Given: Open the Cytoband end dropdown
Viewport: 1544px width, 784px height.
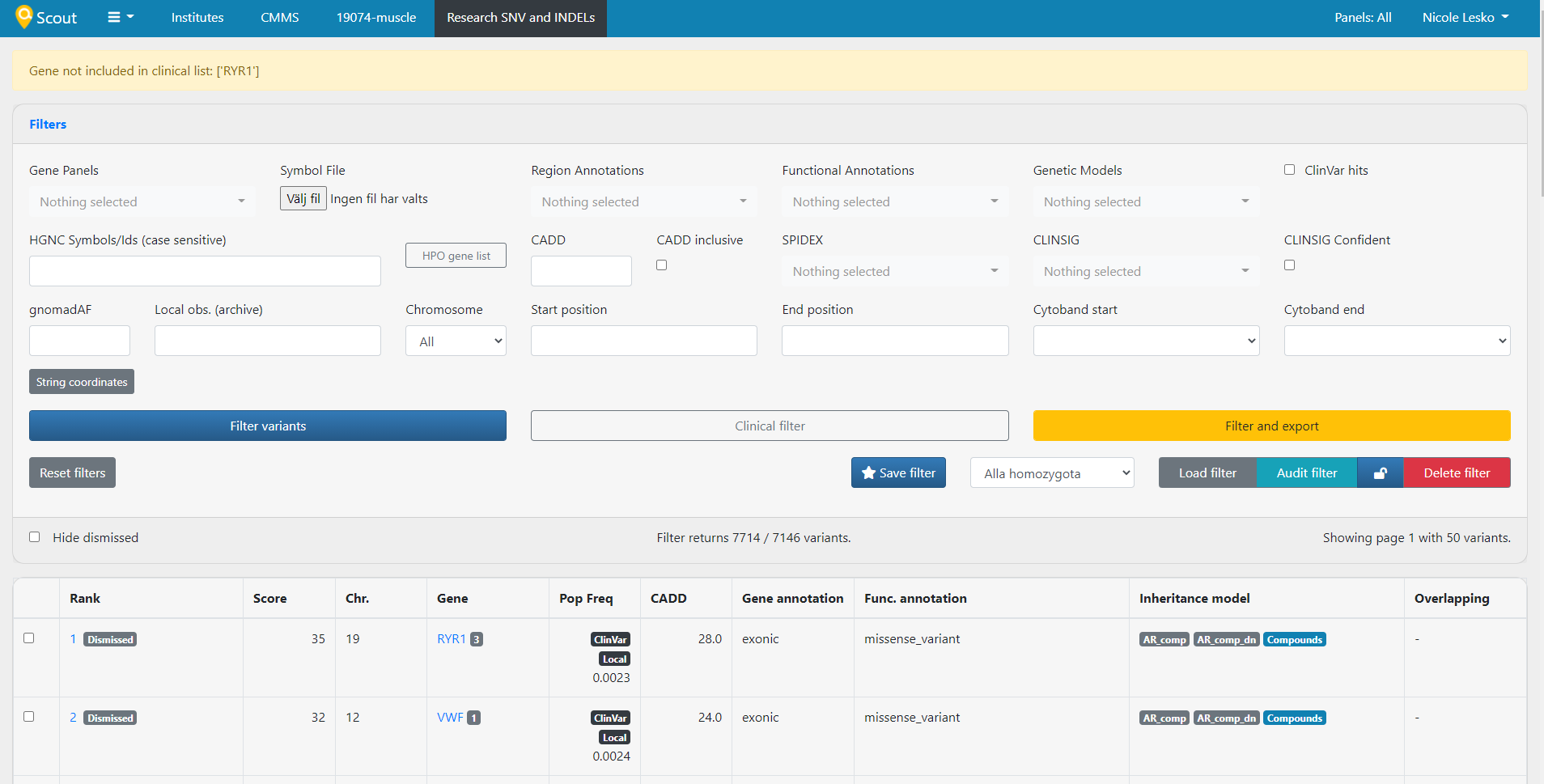Looking at the screenshot, I should pos(1397,341).
